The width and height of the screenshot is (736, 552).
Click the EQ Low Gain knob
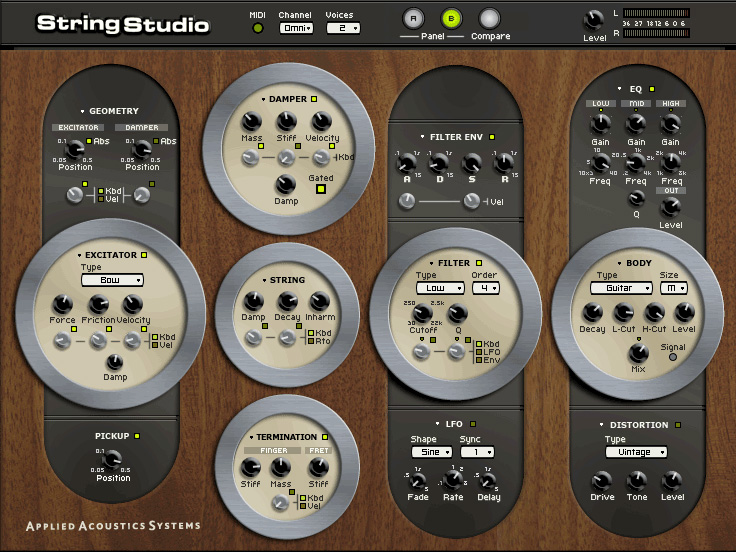[600, 124]
